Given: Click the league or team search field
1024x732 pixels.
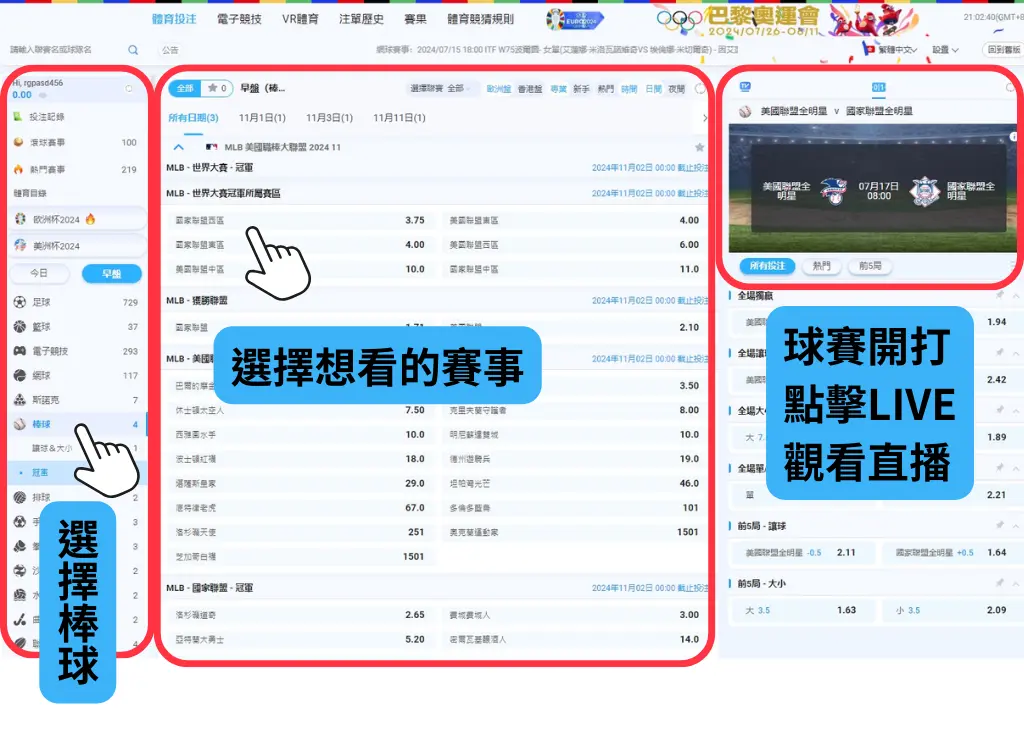Looking at the screenshot, I should (65, 50).
